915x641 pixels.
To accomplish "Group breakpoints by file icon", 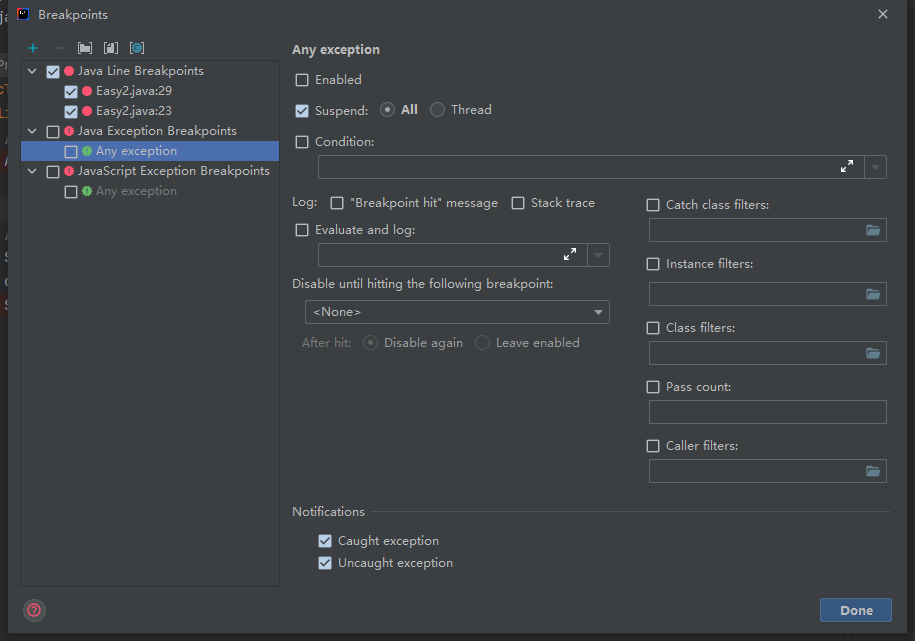I will click(x=111, y=48).
